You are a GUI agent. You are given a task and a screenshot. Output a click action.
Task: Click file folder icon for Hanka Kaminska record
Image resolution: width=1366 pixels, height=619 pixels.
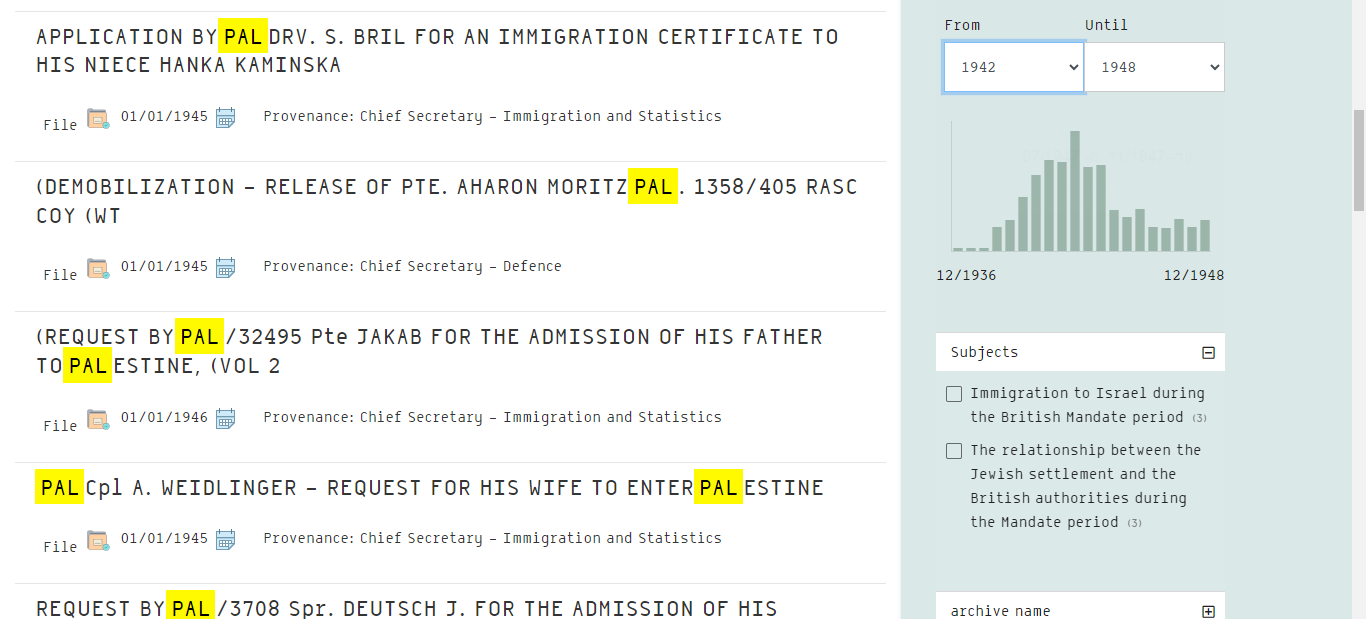point(97,118)
